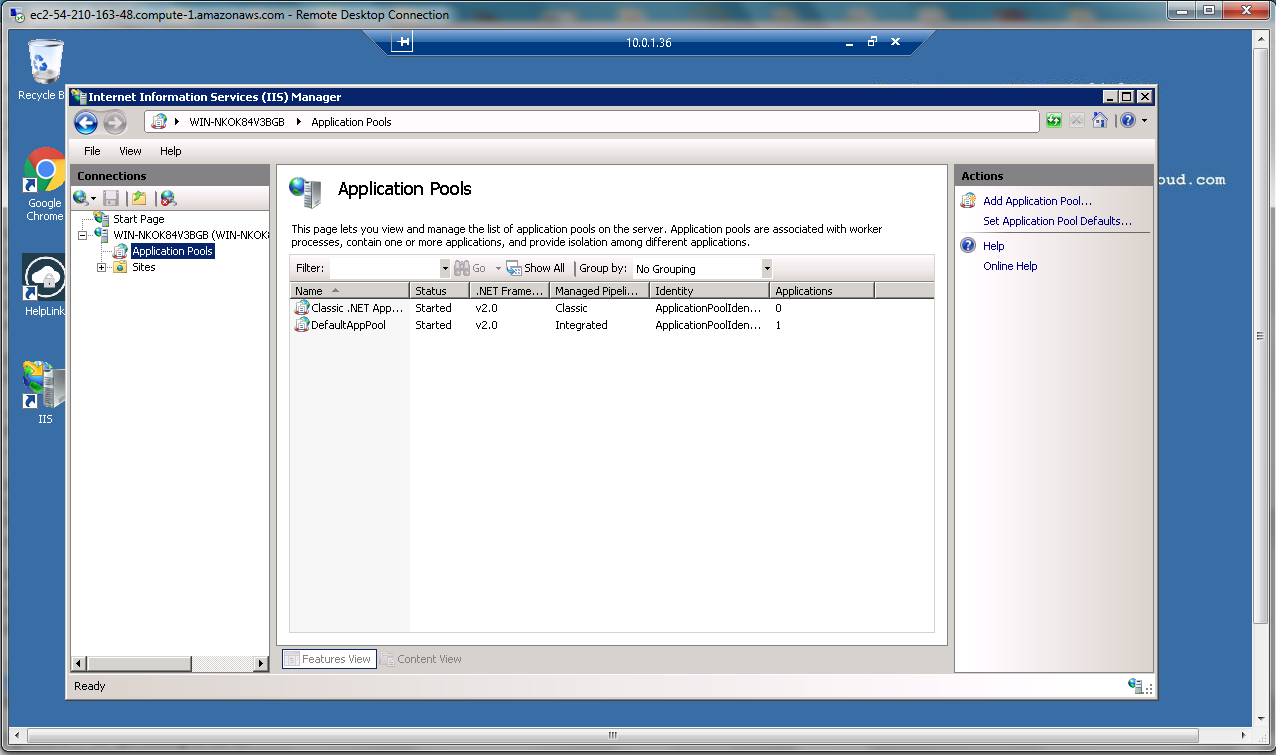Expand the Sites tree node
Screen dimensions: 1276x755
[x=101, y=267]
